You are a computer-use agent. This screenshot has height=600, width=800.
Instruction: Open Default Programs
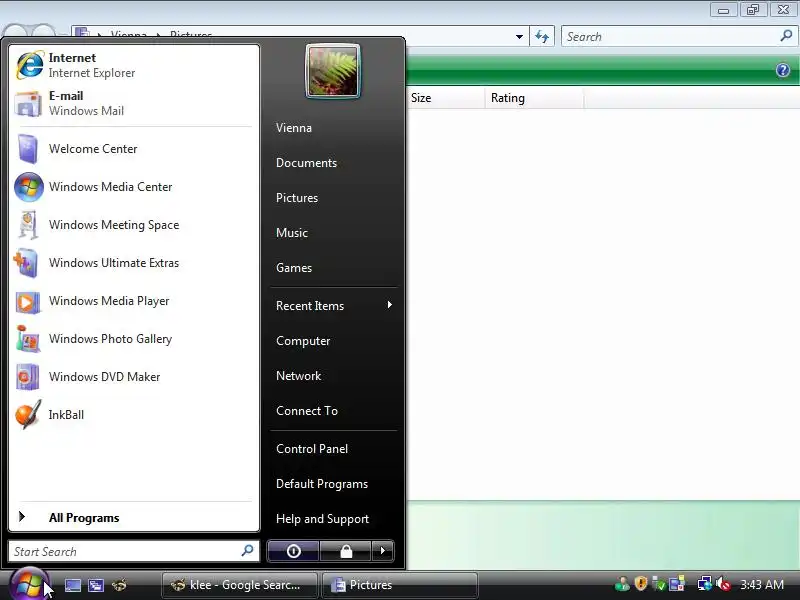[x=322, y=484]
